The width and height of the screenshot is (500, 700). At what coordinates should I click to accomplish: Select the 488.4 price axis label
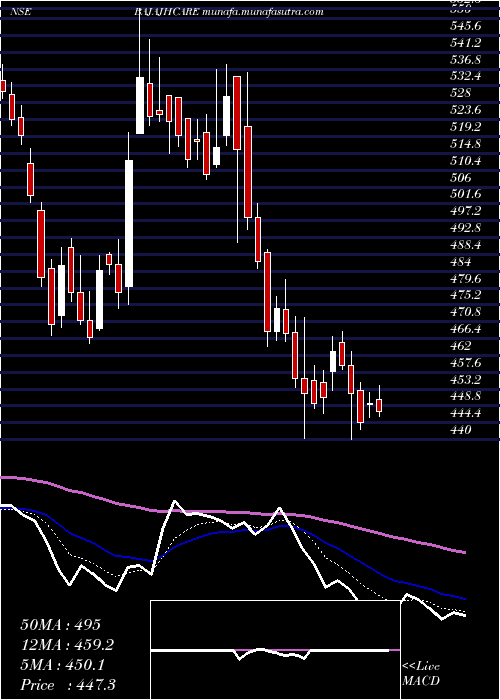tap(465, 245)
